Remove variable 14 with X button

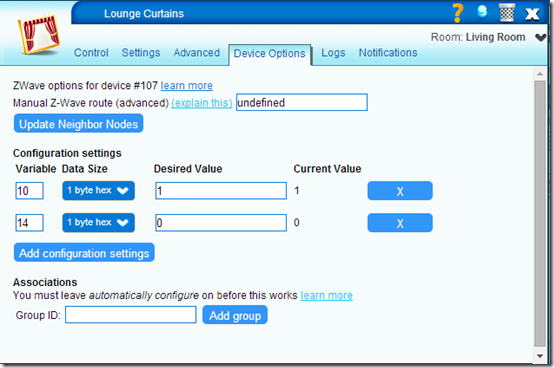pos(400,222)
